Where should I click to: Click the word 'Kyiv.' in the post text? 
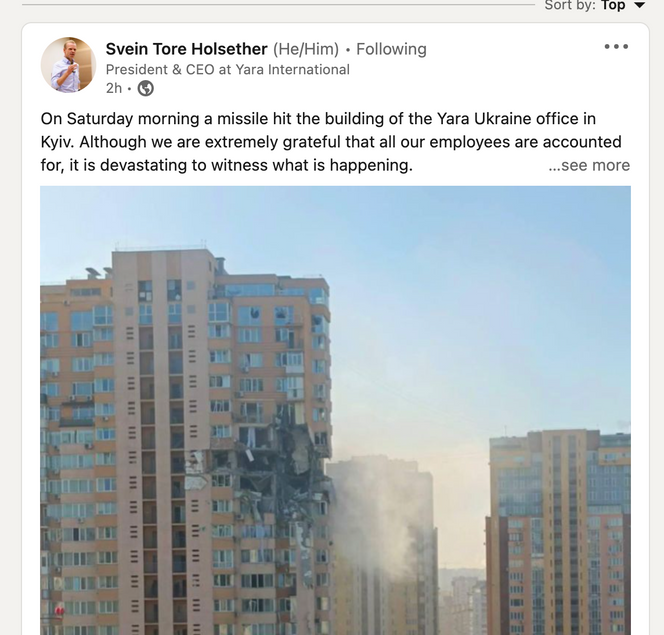[57, 142]
